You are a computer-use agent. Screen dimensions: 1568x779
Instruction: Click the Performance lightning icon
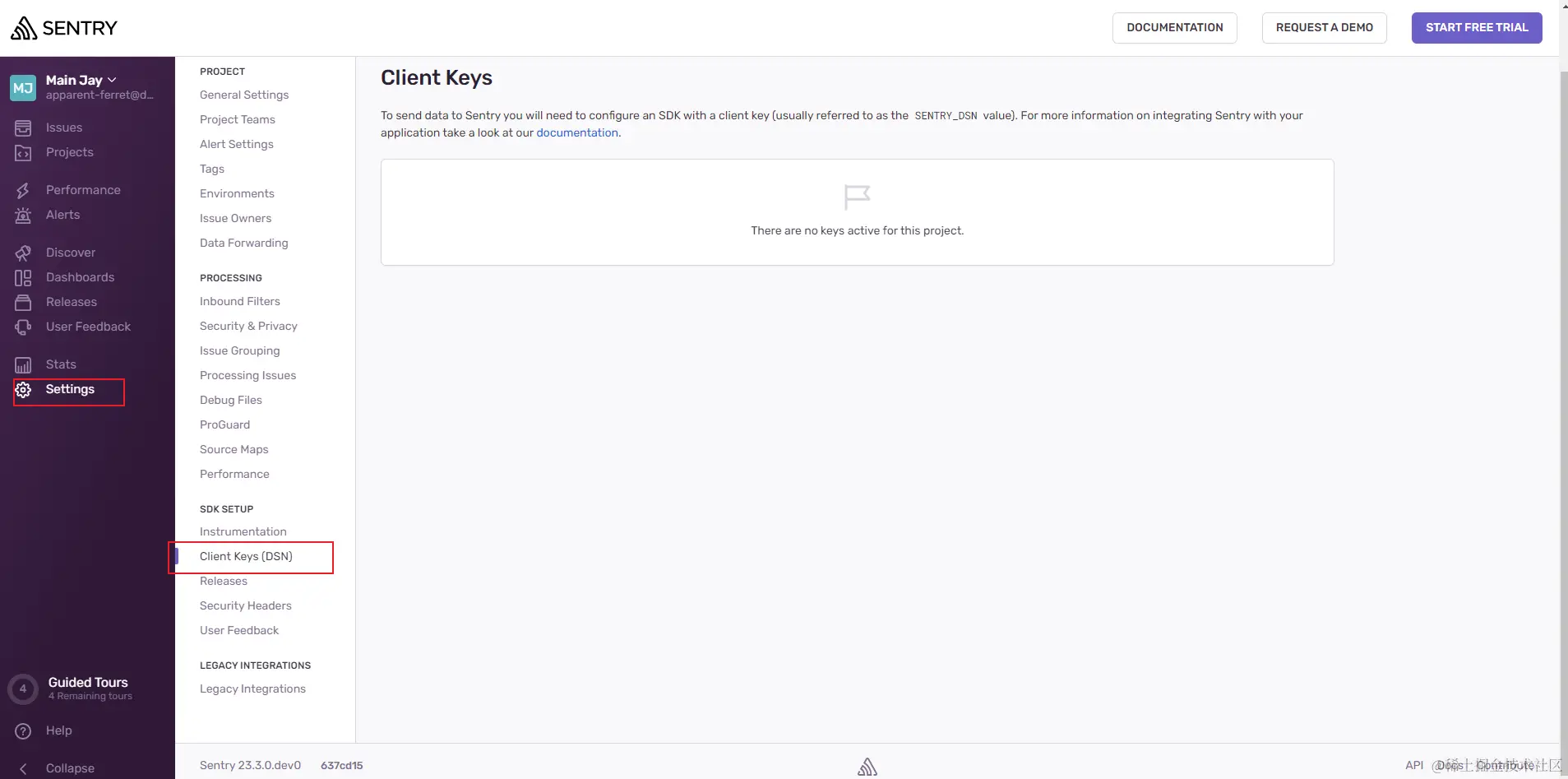click(x=23, y=190)
